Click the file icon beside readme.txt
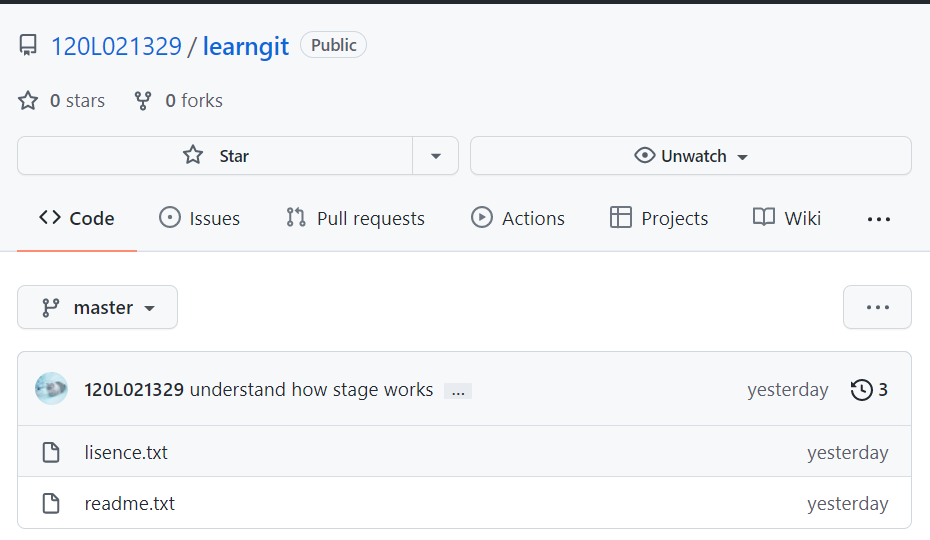The width and height of the screenshot is (930, 540). pos(51,504)
